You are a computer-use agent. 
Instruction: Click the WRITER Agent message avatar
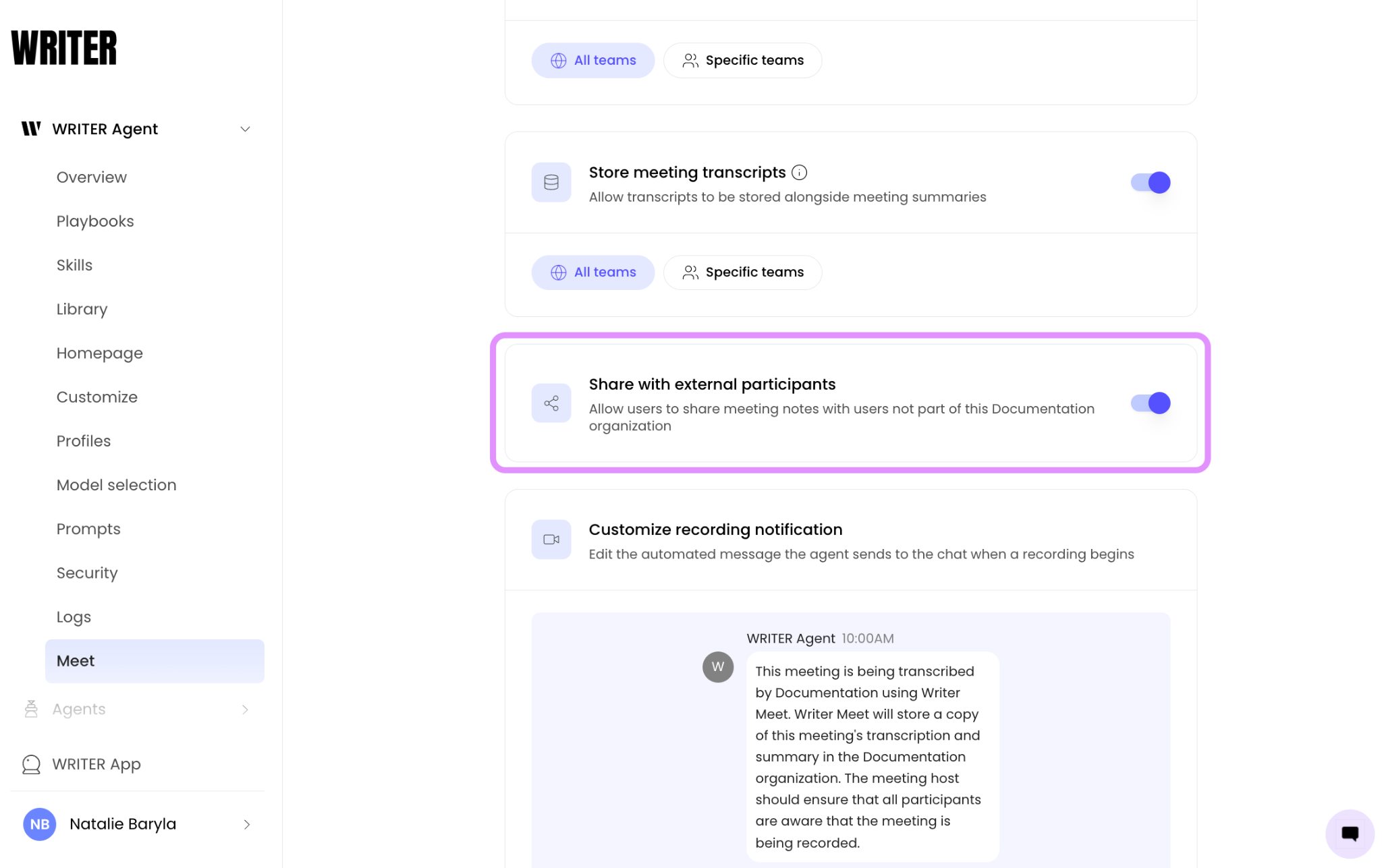click(x=718, y=667)
